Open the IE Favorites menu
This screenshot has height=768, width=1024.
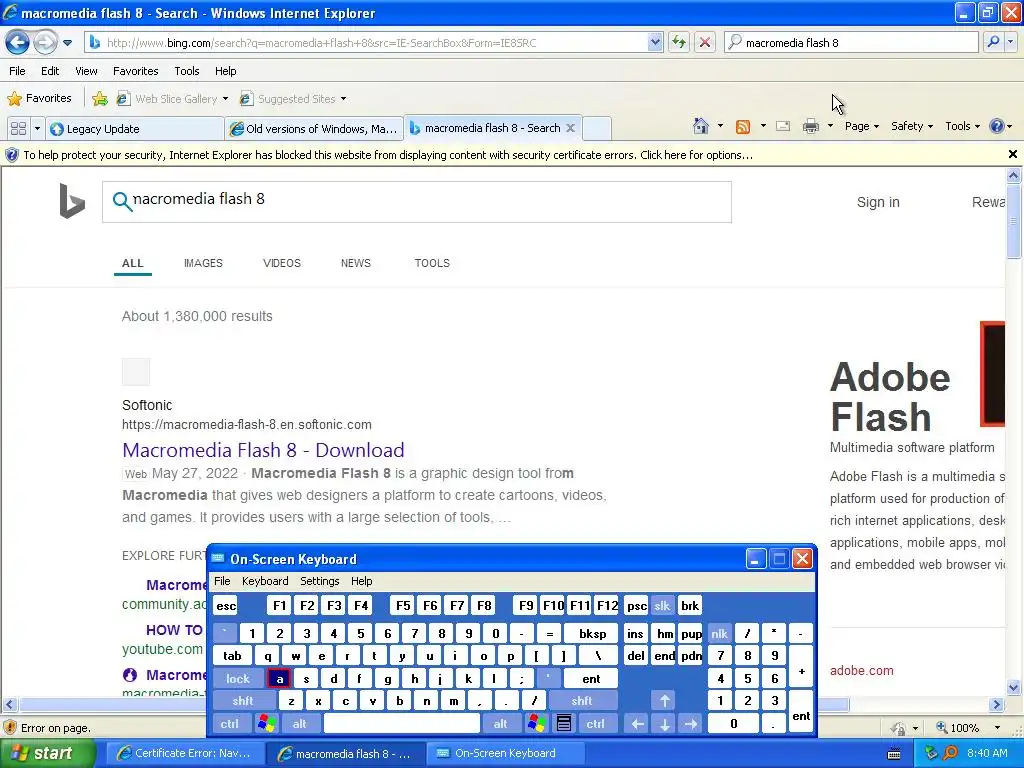click(x=135, y=71)
